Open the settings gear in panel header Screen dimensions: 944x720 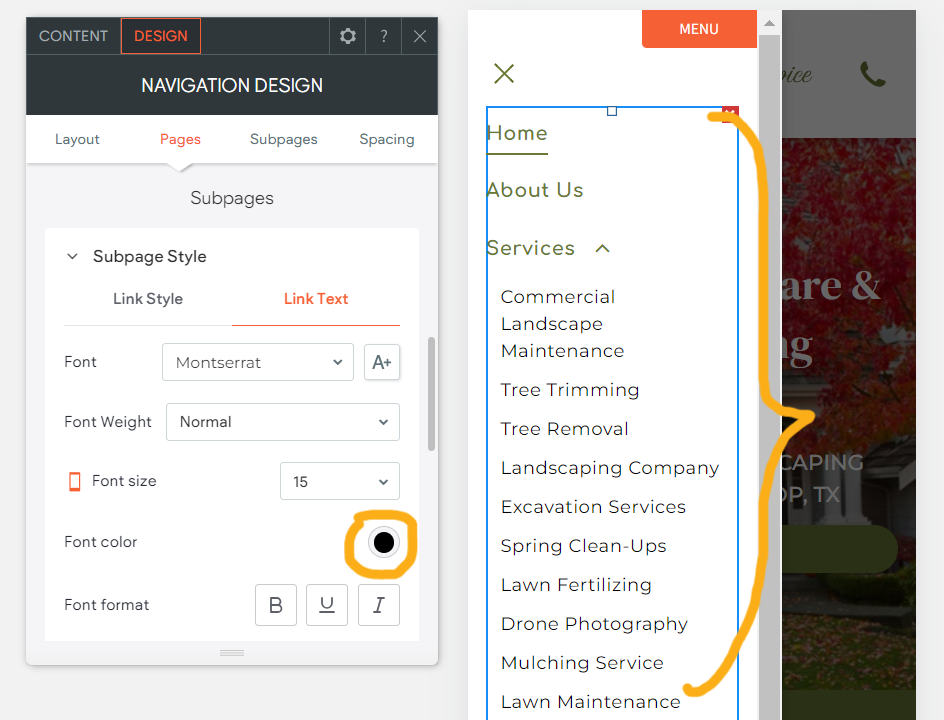tap(347, 36)
